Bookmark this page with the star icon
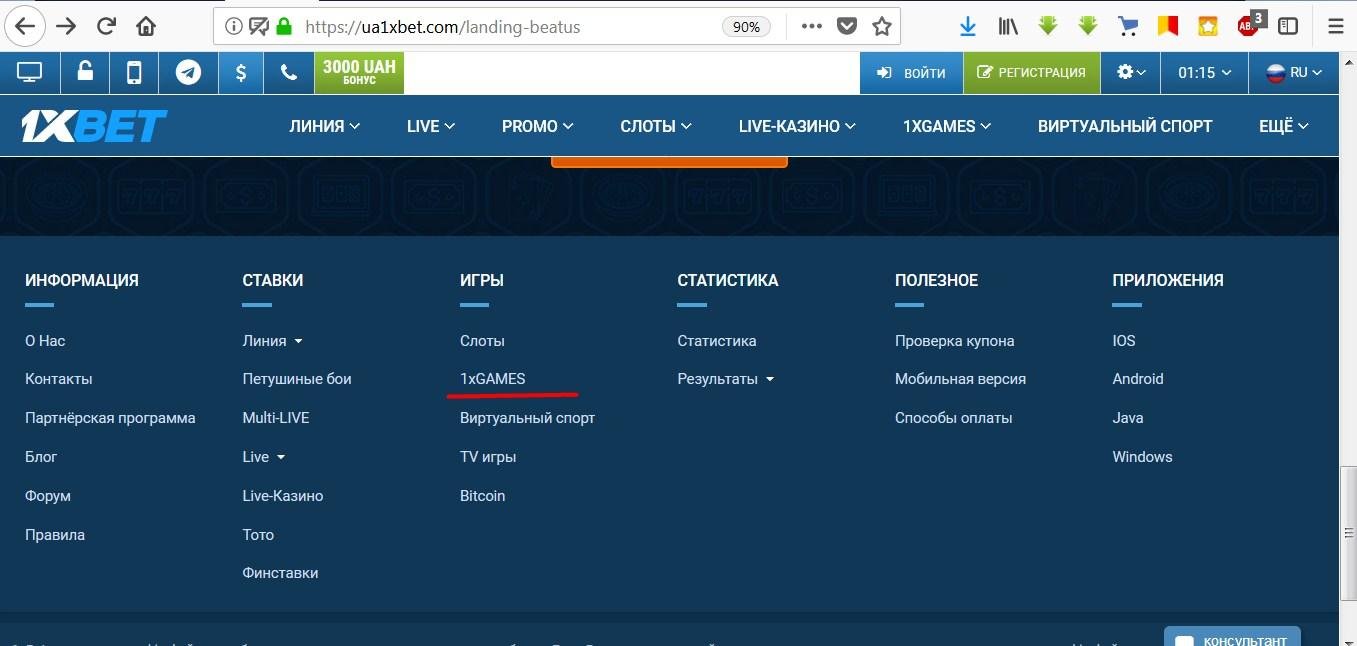 (881, 27)
